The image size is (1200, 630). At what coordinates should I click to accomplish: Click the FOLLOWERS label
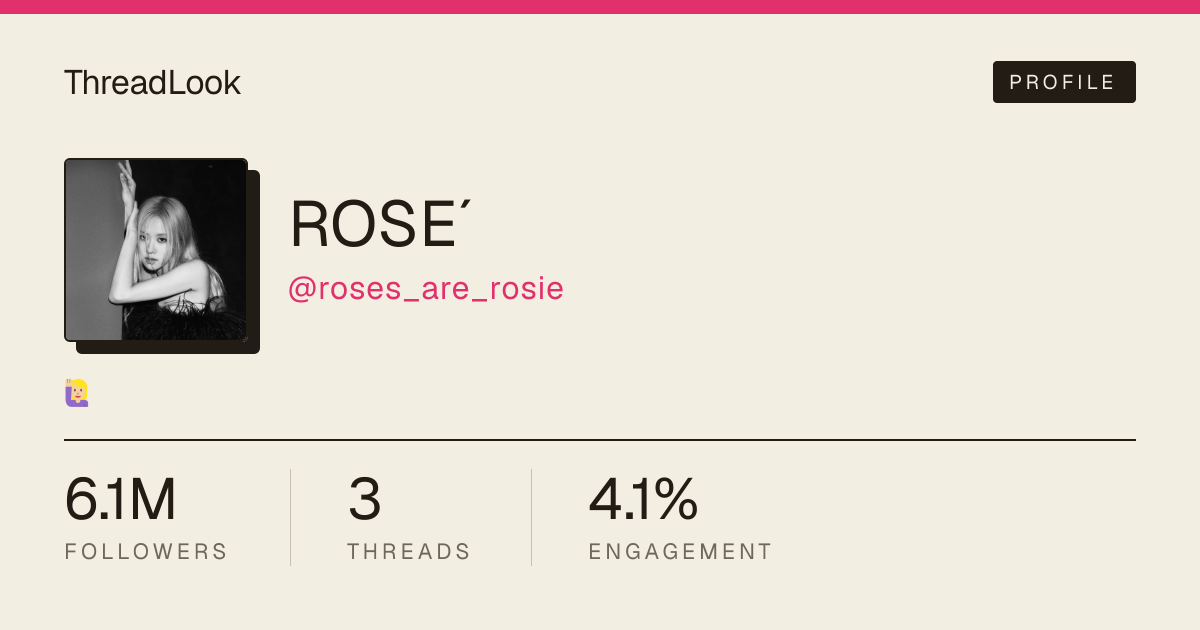[x=146, y=552]
